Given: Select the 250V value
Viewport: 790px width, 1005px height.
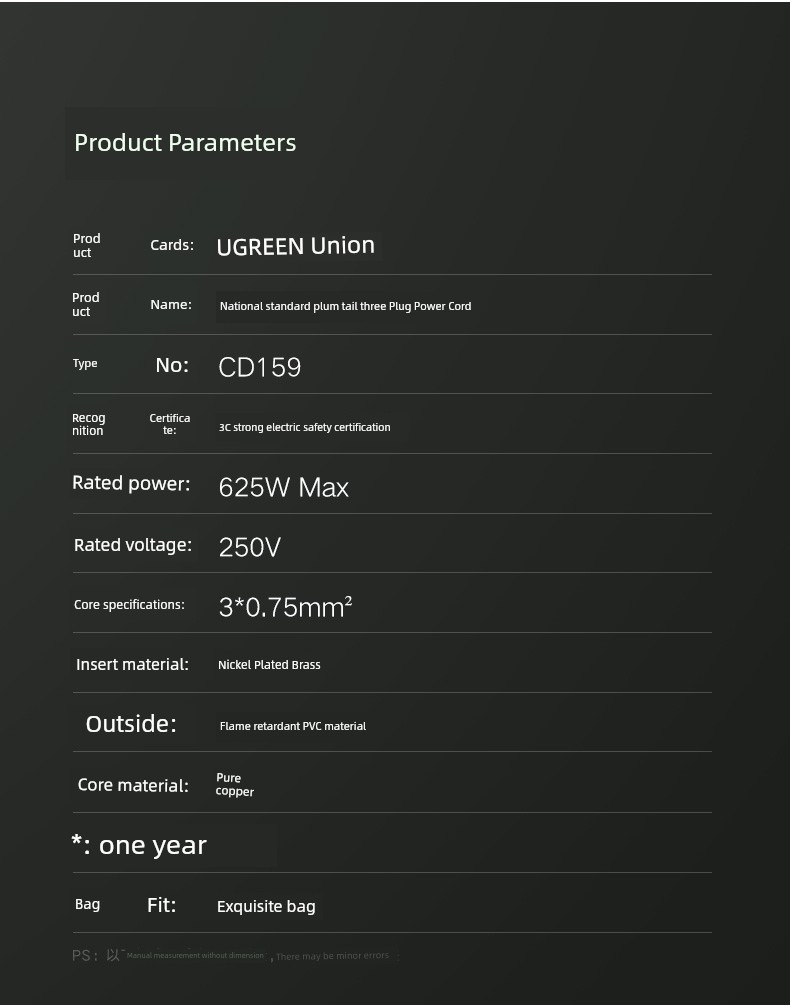Looking at the screenshot, I should pos(250,547).
